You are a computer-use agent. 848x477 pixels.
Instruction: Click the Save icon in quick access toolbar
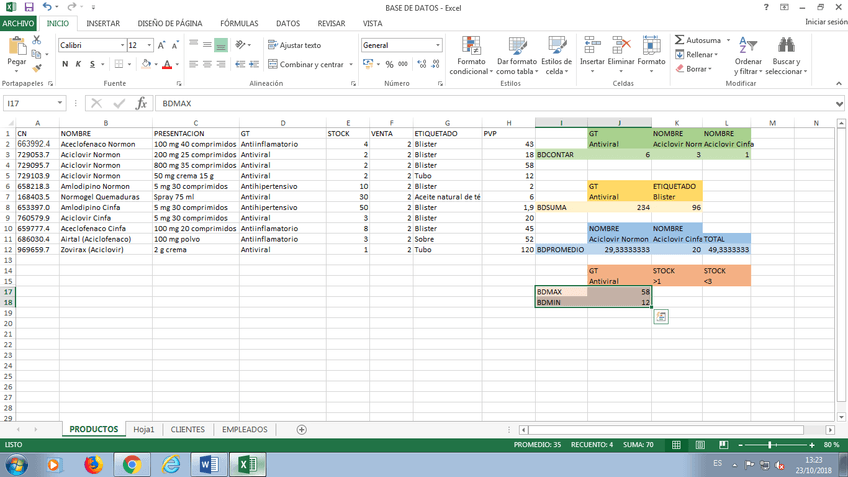28,7
